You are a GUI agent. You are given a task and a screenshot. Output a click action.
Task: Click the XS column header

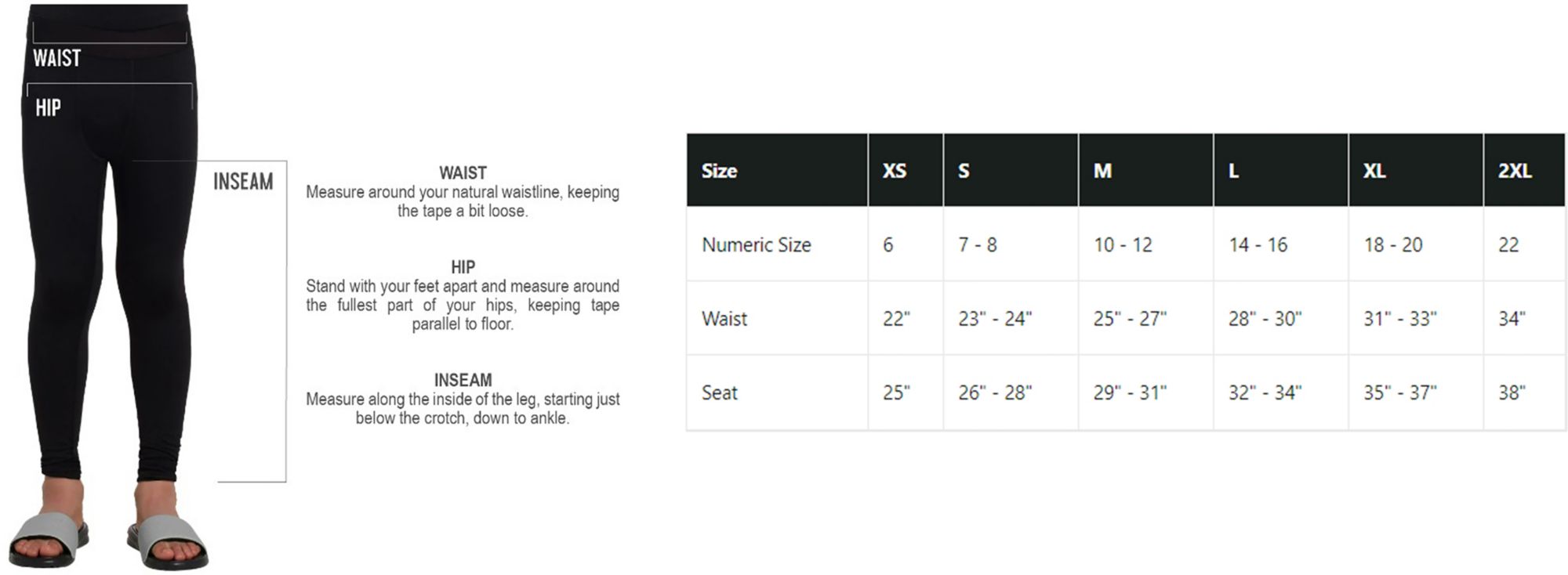click(x=895, y=171)
